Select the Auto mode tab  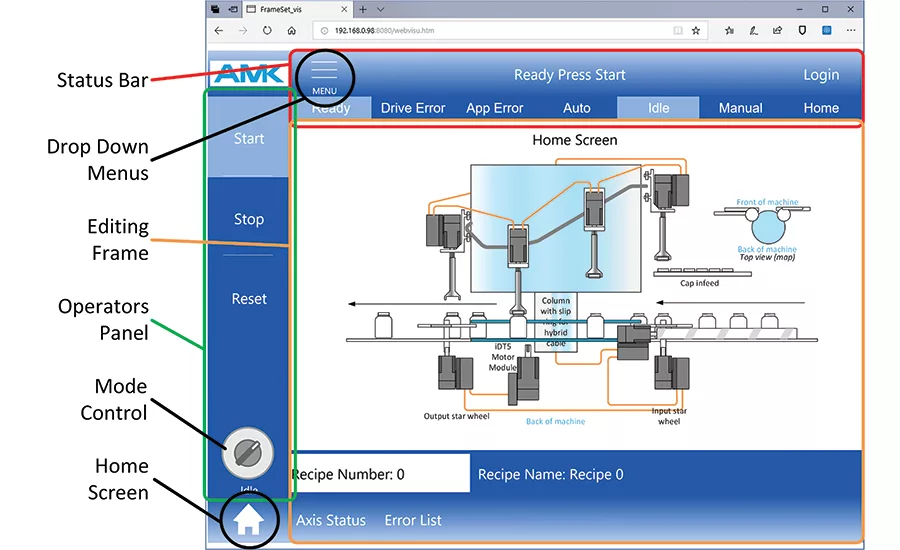(x=577, y=108)
